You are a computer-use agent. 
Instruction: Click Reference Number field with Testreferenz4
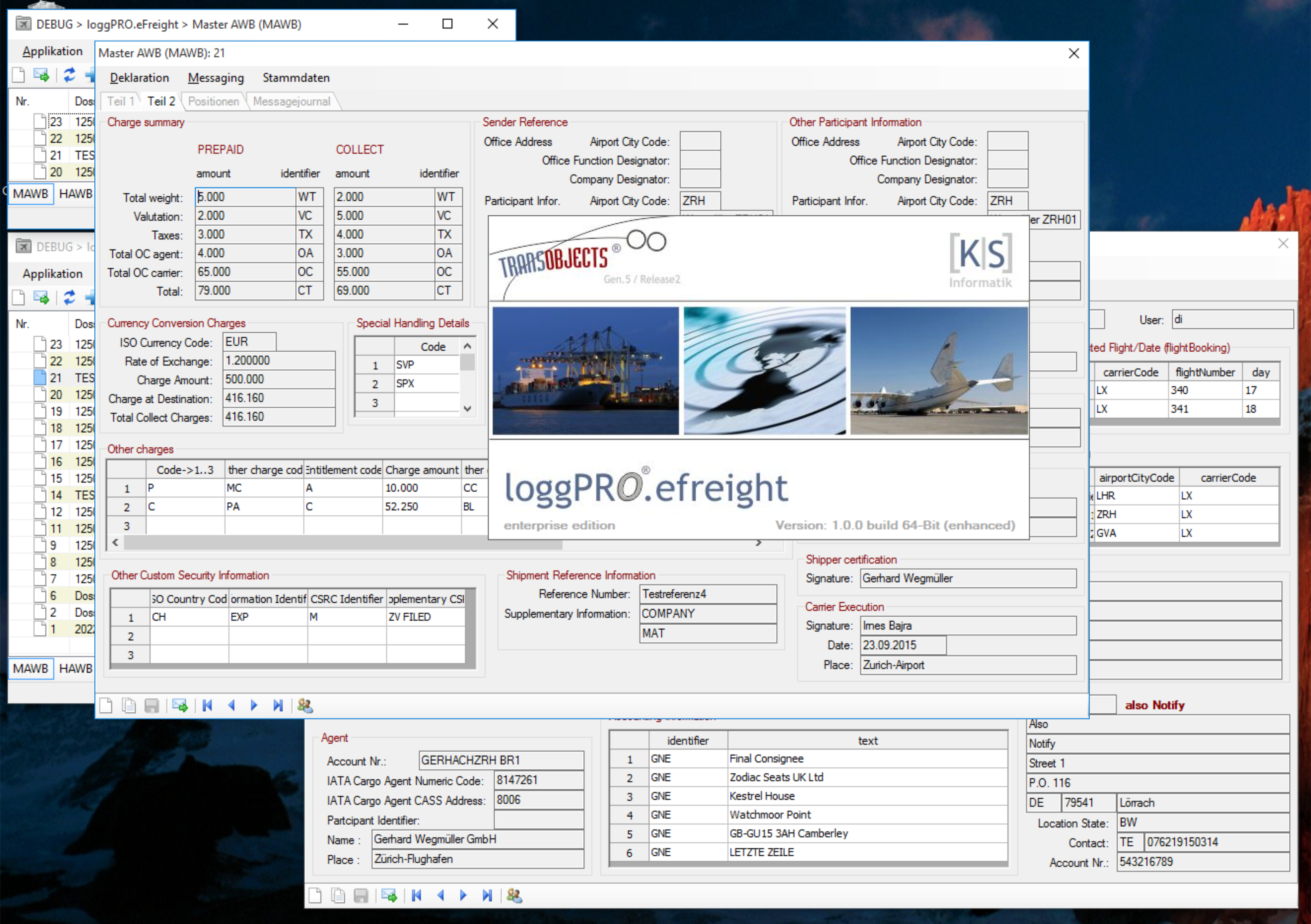[x=708, y=595]
